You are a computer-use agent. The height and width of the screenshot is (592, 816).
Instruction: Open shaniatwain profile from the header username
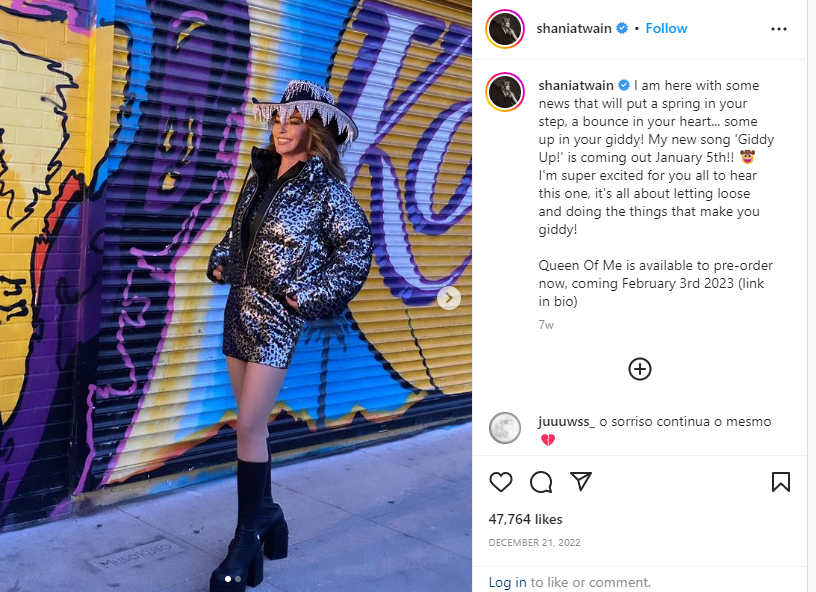coord(573,28)
